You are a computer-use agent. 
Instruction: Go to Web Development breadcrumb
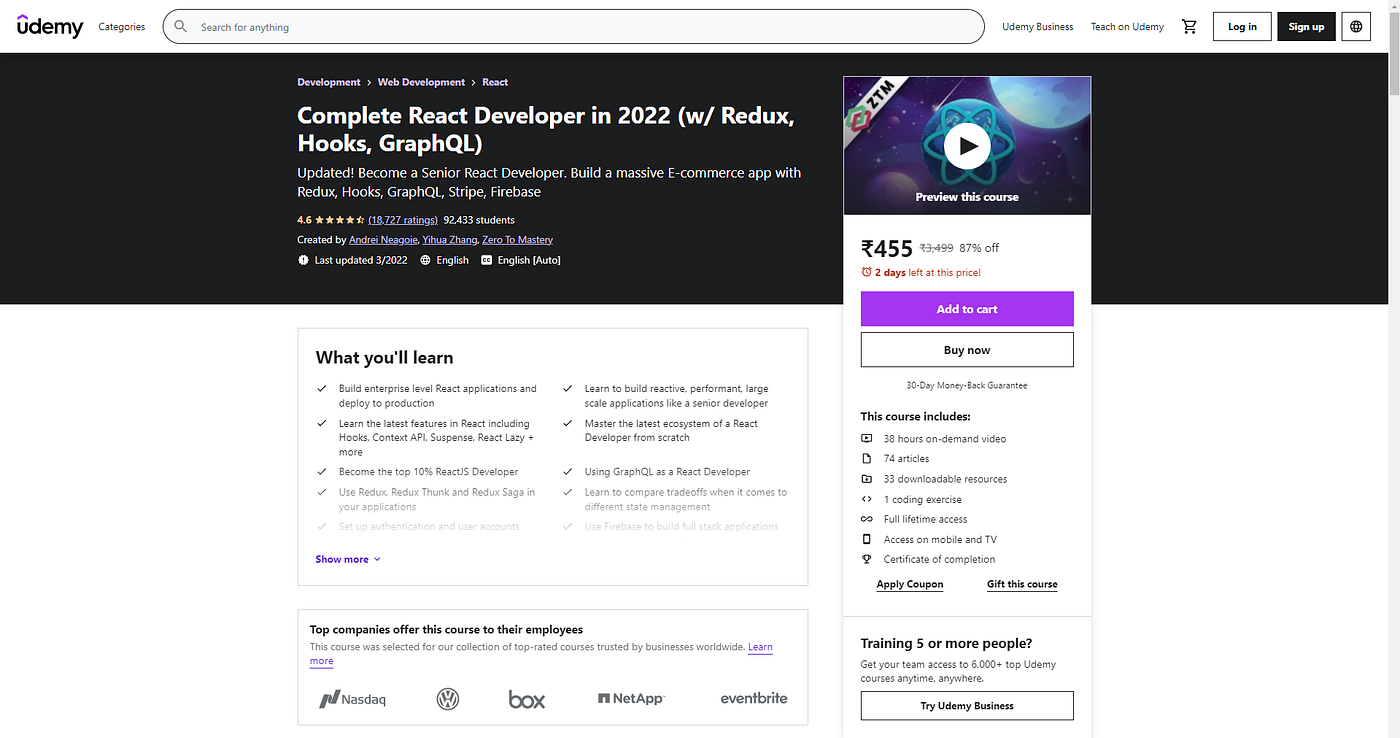[421, 82]
